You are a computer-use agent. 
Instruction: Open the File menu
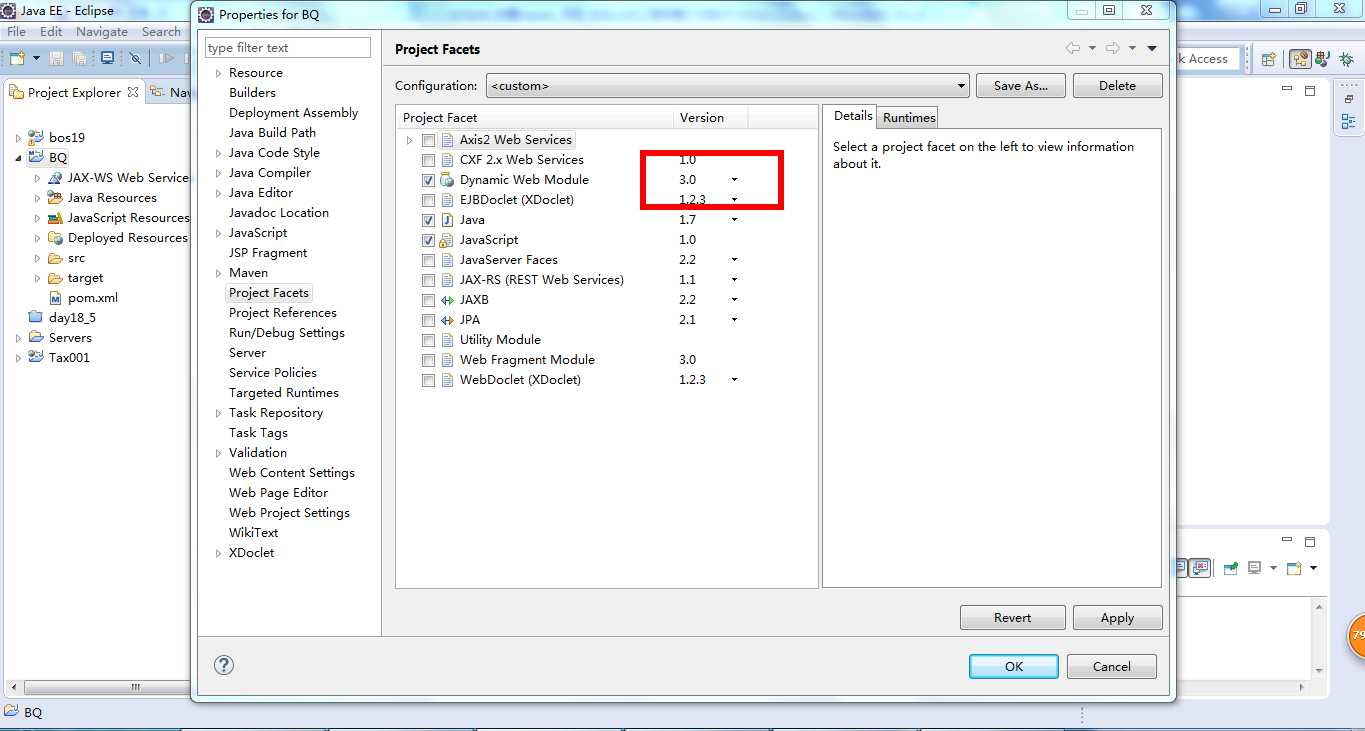16,31
